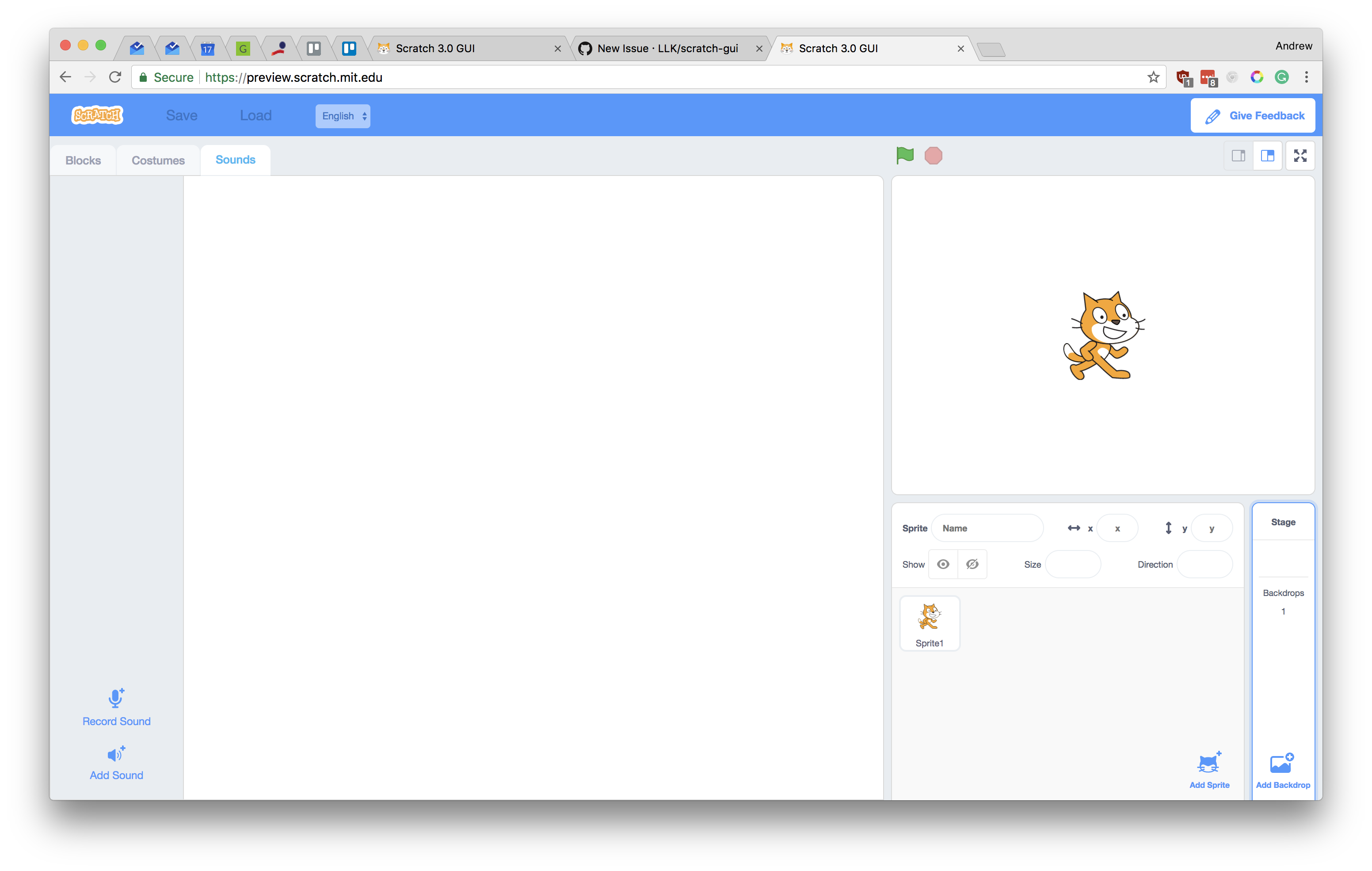The height and width of the screenshot is (871, 1372).
Task: Reload the browser page
Action: 115,77
